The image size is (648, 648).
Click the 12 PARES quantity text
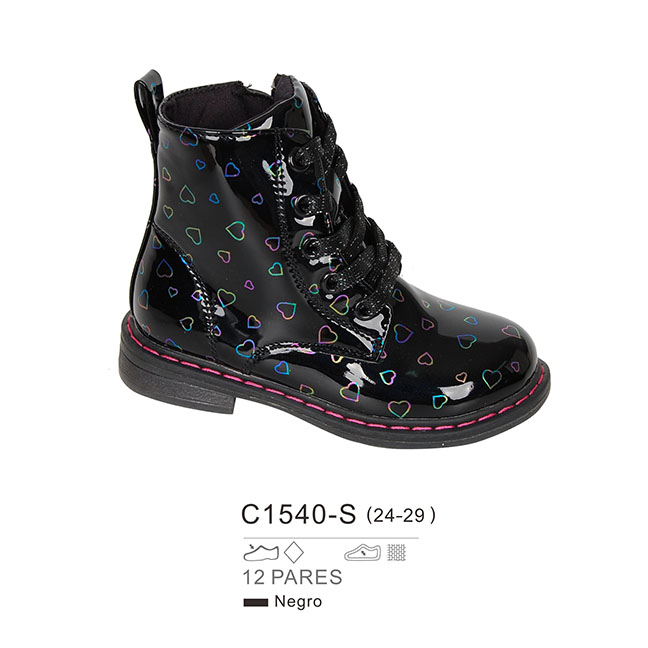293,577
